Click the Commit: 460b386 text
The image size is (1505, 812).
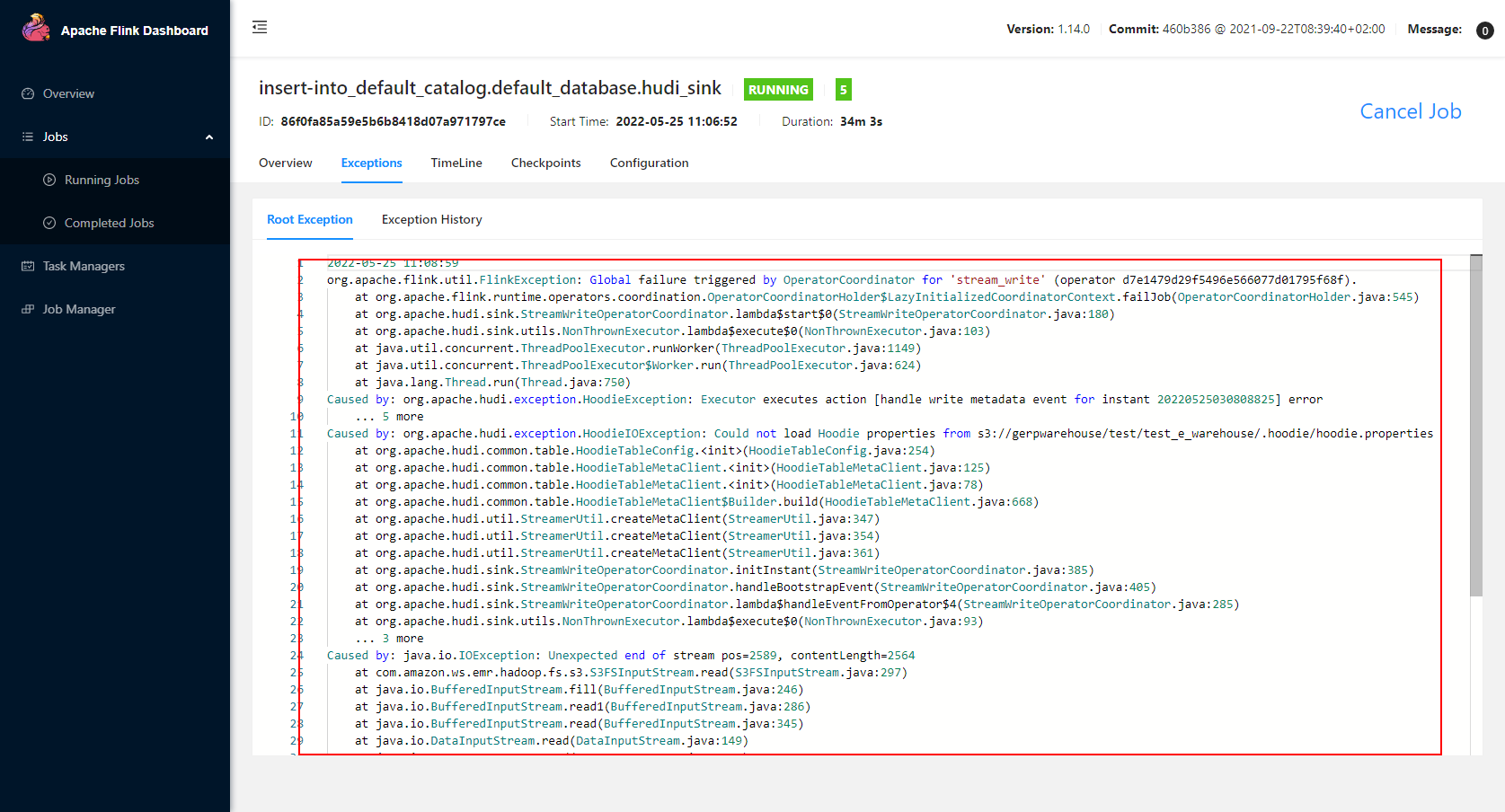tap(1160, 29)
